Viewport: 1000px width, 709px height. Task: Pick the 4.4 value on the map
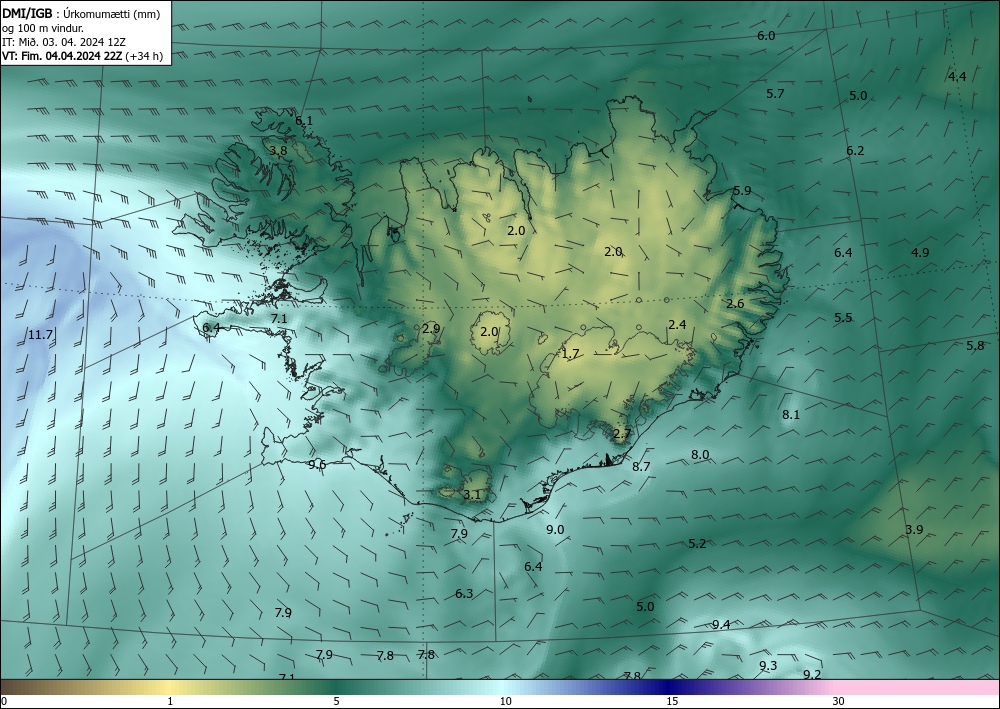tap(957, 77)
